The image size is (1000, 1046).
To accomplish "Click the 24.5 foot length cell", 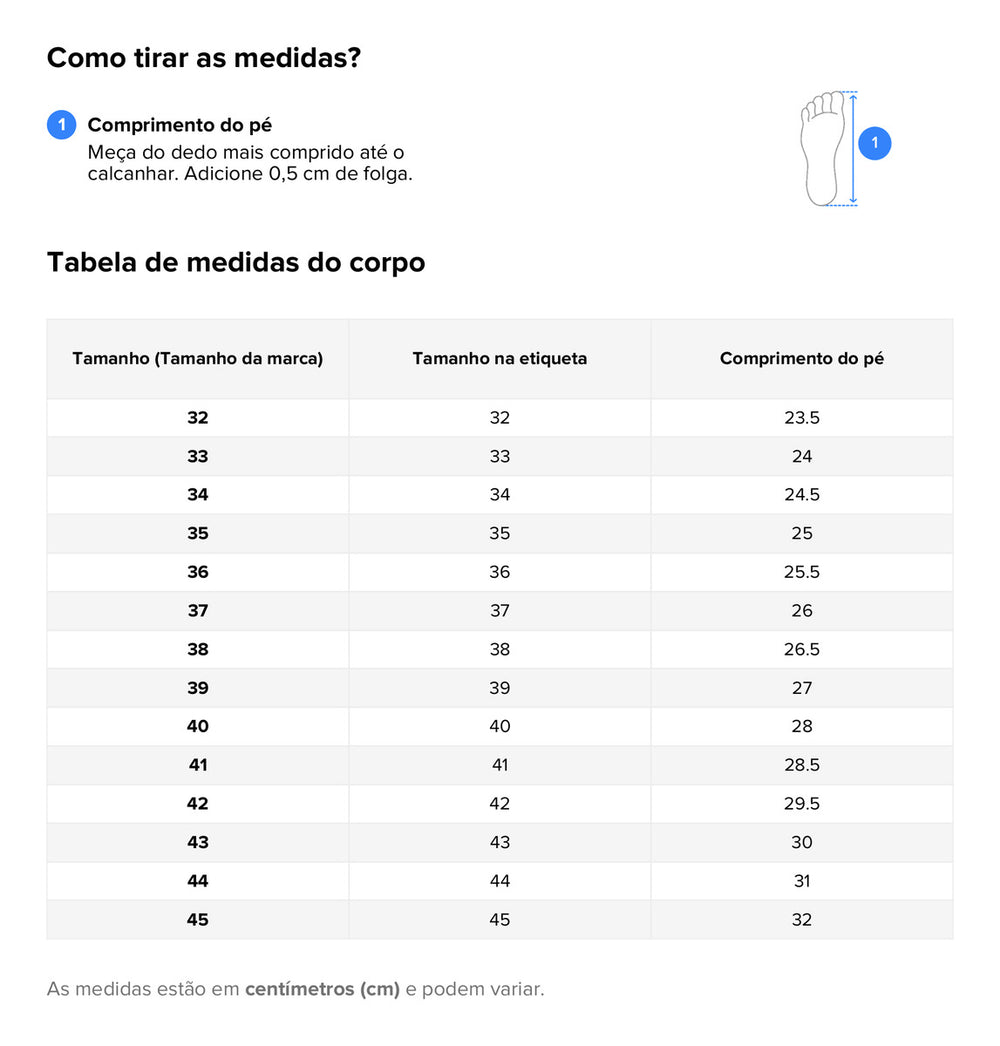I will [802, 495].
